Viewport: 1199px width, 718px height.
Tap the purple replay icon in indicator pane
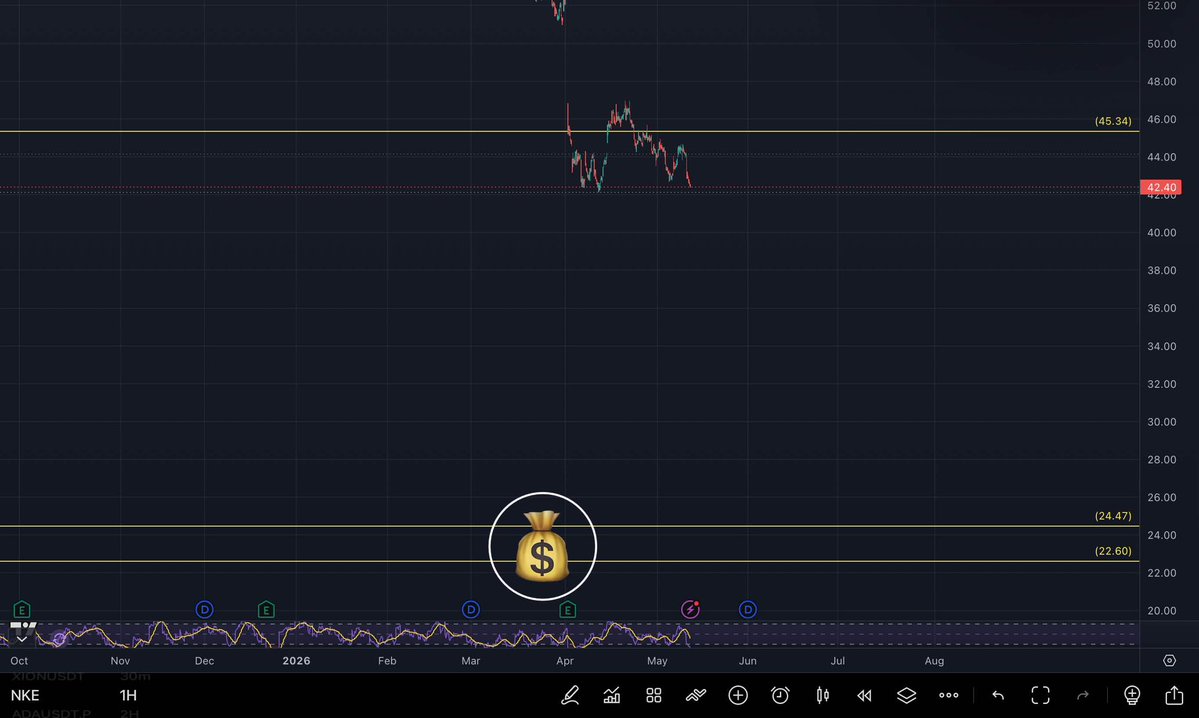pos(60,638)
